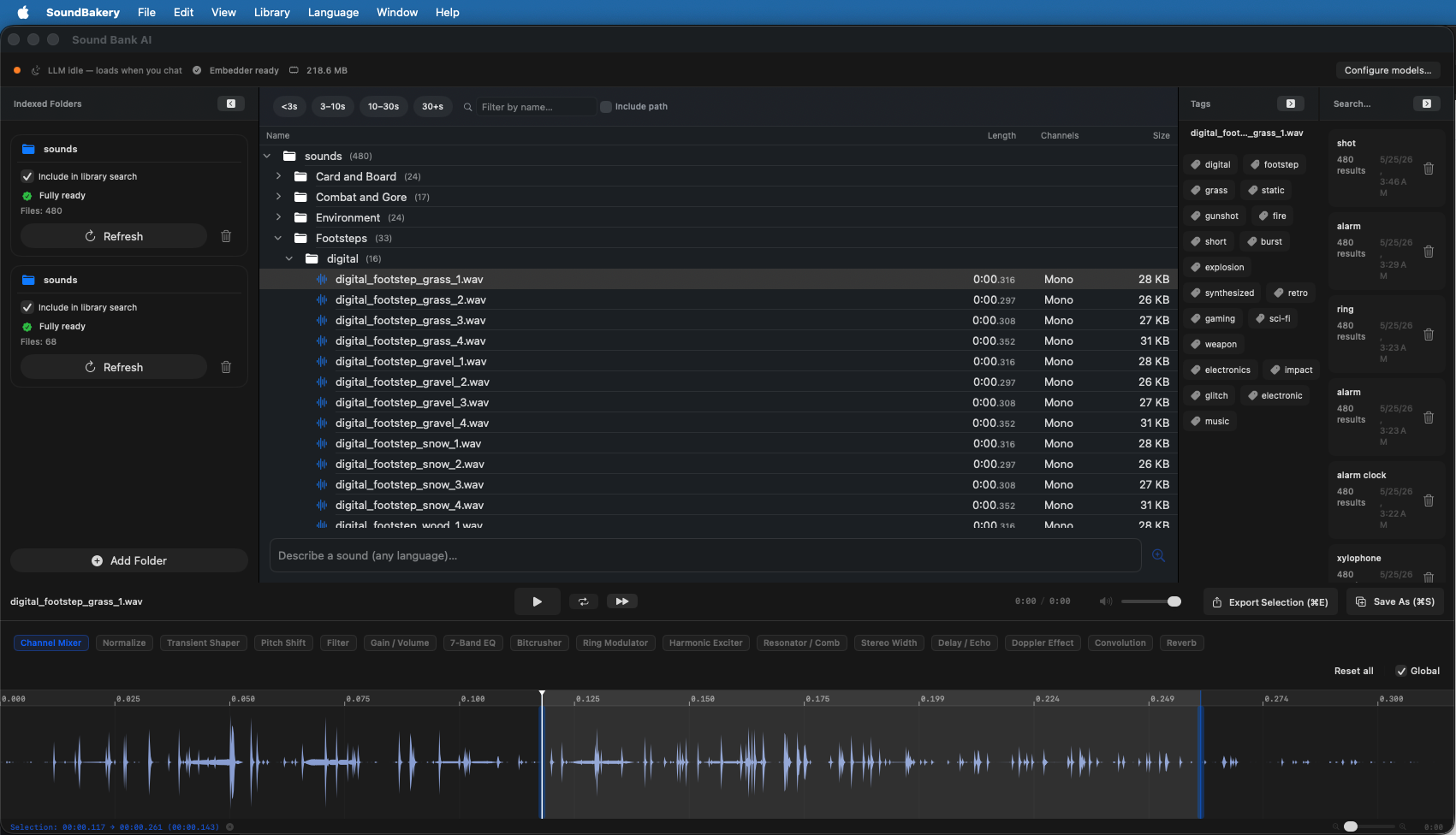Click the 'glitch' tag
Screen dimensions: 1456x835
coord(1209,395)
